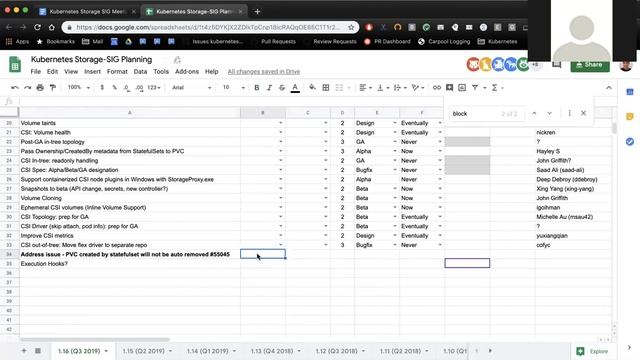Click the Merge cells icon

(339, 88)
